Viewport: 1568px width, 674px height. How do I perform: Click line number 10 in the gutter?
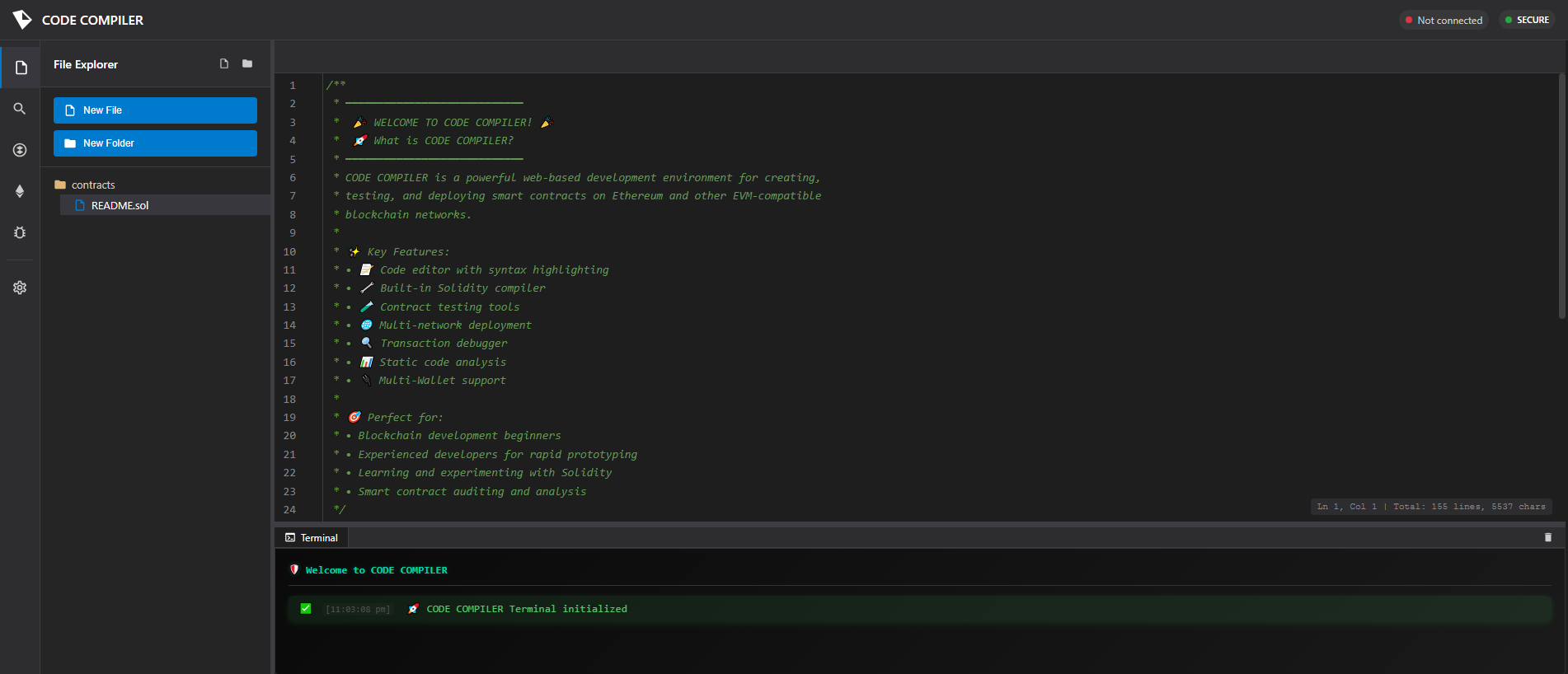[x=289, y=251]
